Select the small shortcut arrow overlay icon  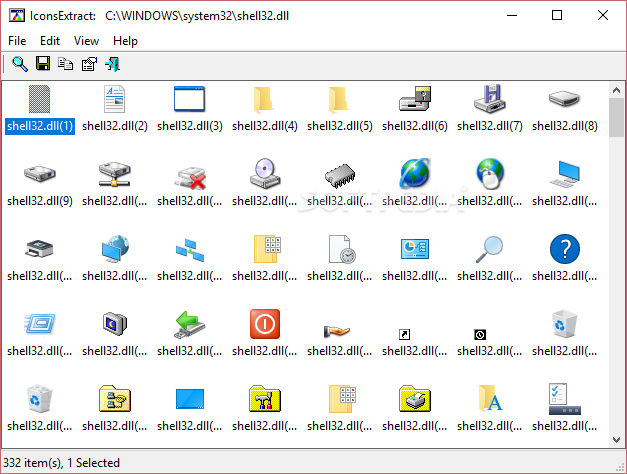(x=404, y=334)
